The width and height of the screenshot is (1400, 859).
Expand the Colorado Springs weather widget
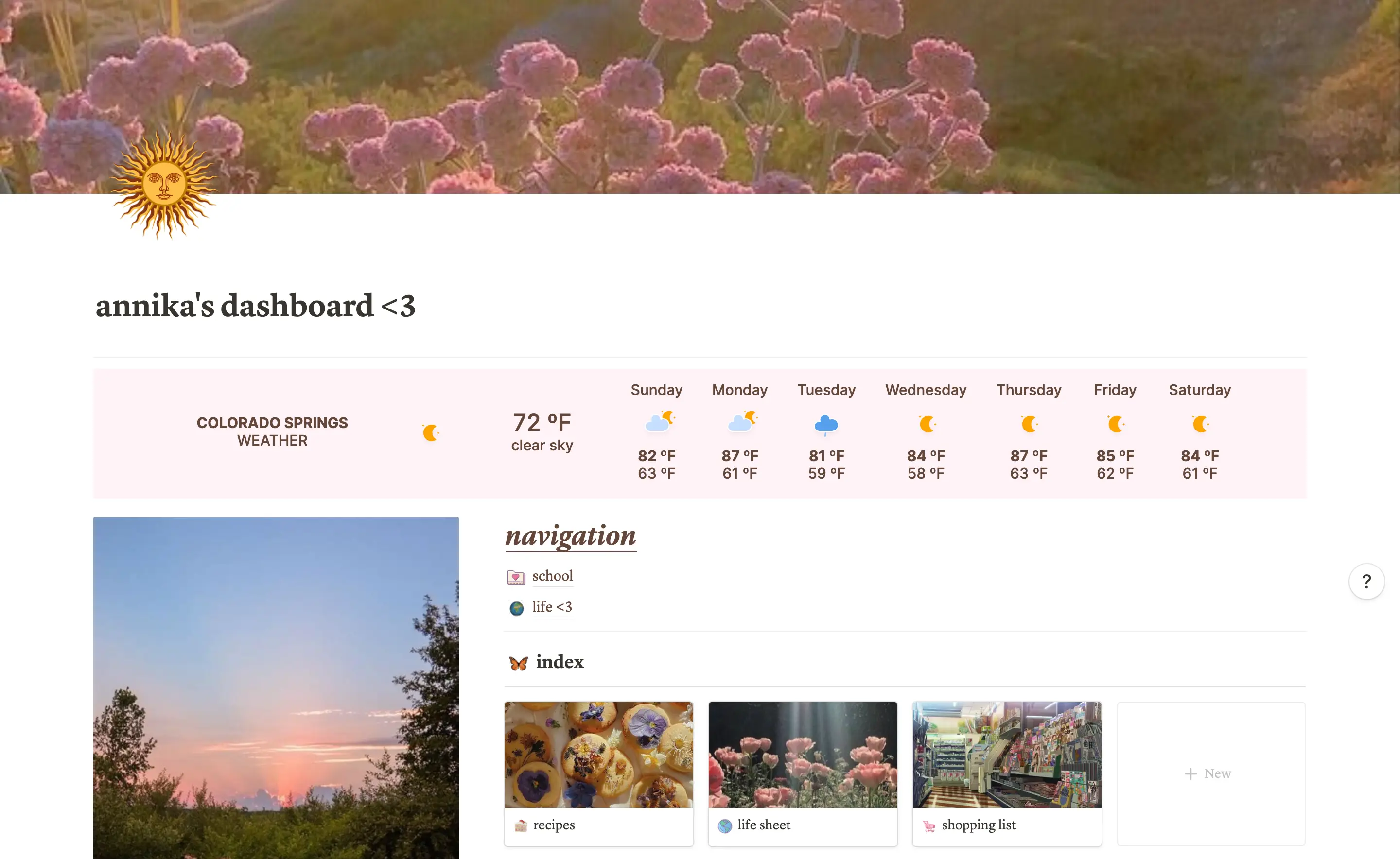coord(273,432)
